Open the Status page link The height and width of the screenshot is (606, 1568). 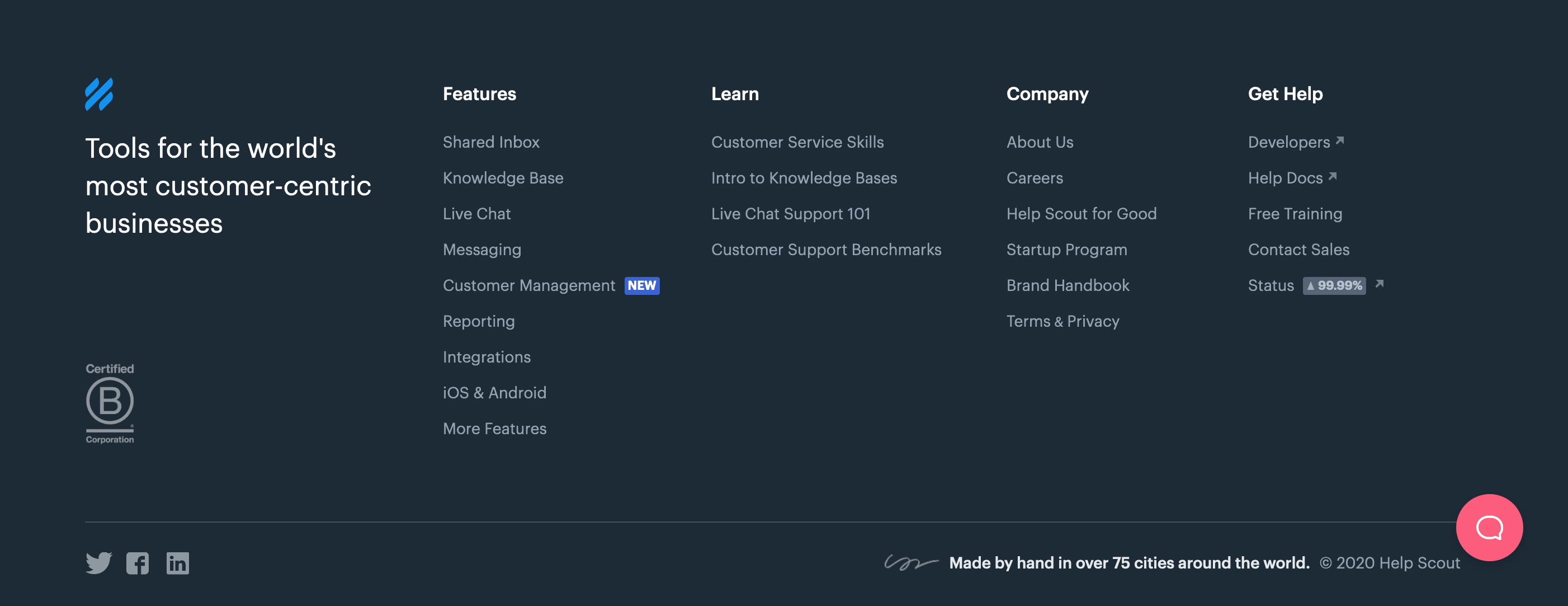[1271, 285]
